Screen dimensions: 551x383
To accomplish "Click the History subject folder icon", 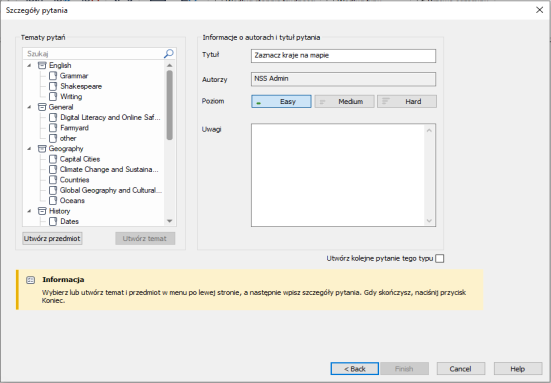I will pyautogui.click(x=42, y=211).
